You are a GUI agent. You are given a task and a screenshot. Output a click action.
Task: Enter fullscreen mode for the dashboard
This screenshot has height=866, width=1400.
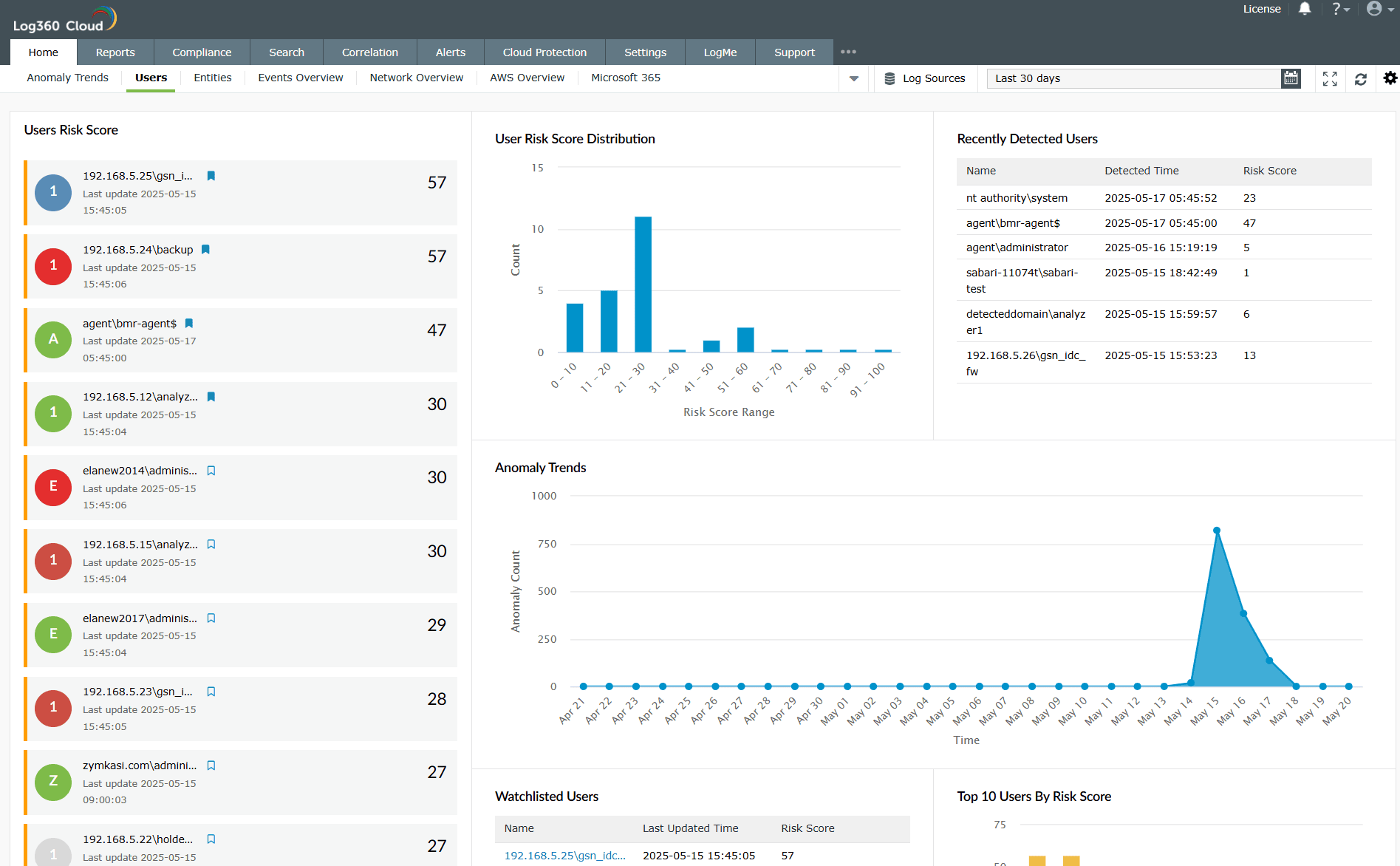click(1330, 78)
